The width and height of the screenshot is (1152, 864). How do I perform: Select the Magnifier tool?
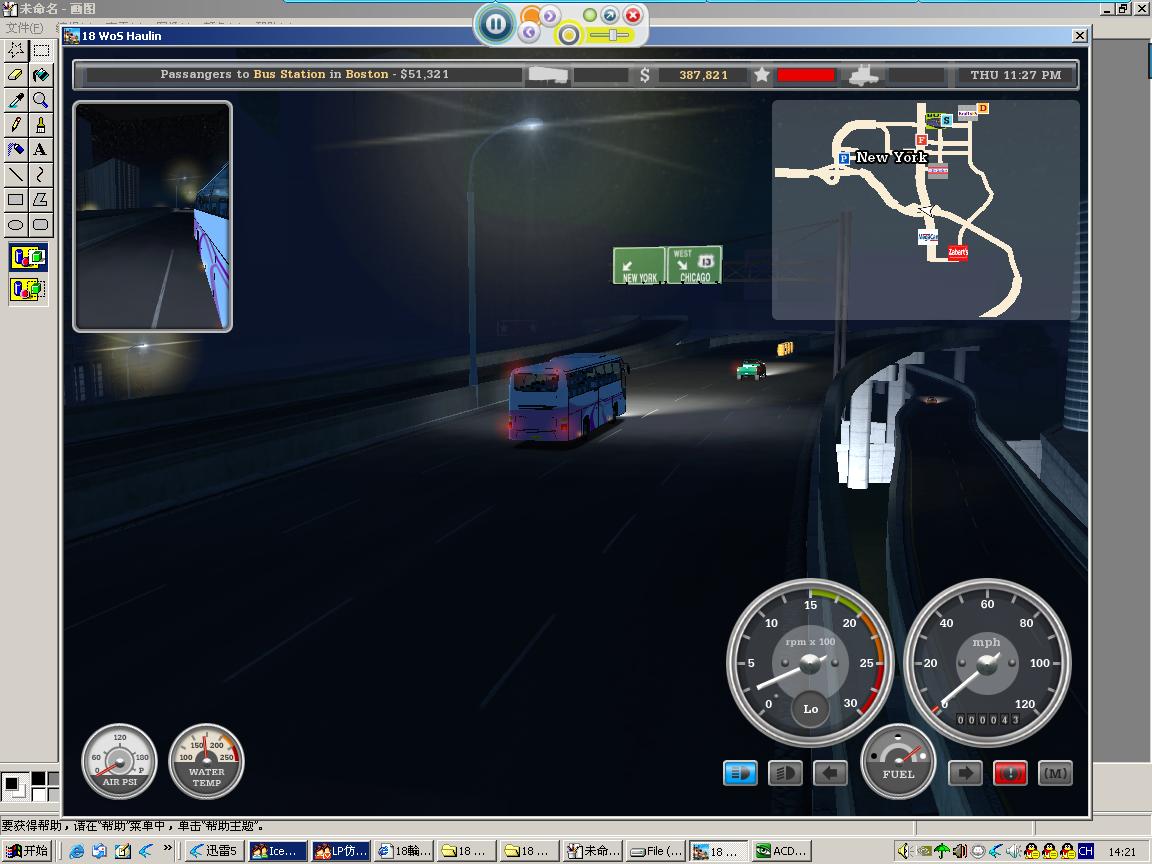tap(41, 99)
